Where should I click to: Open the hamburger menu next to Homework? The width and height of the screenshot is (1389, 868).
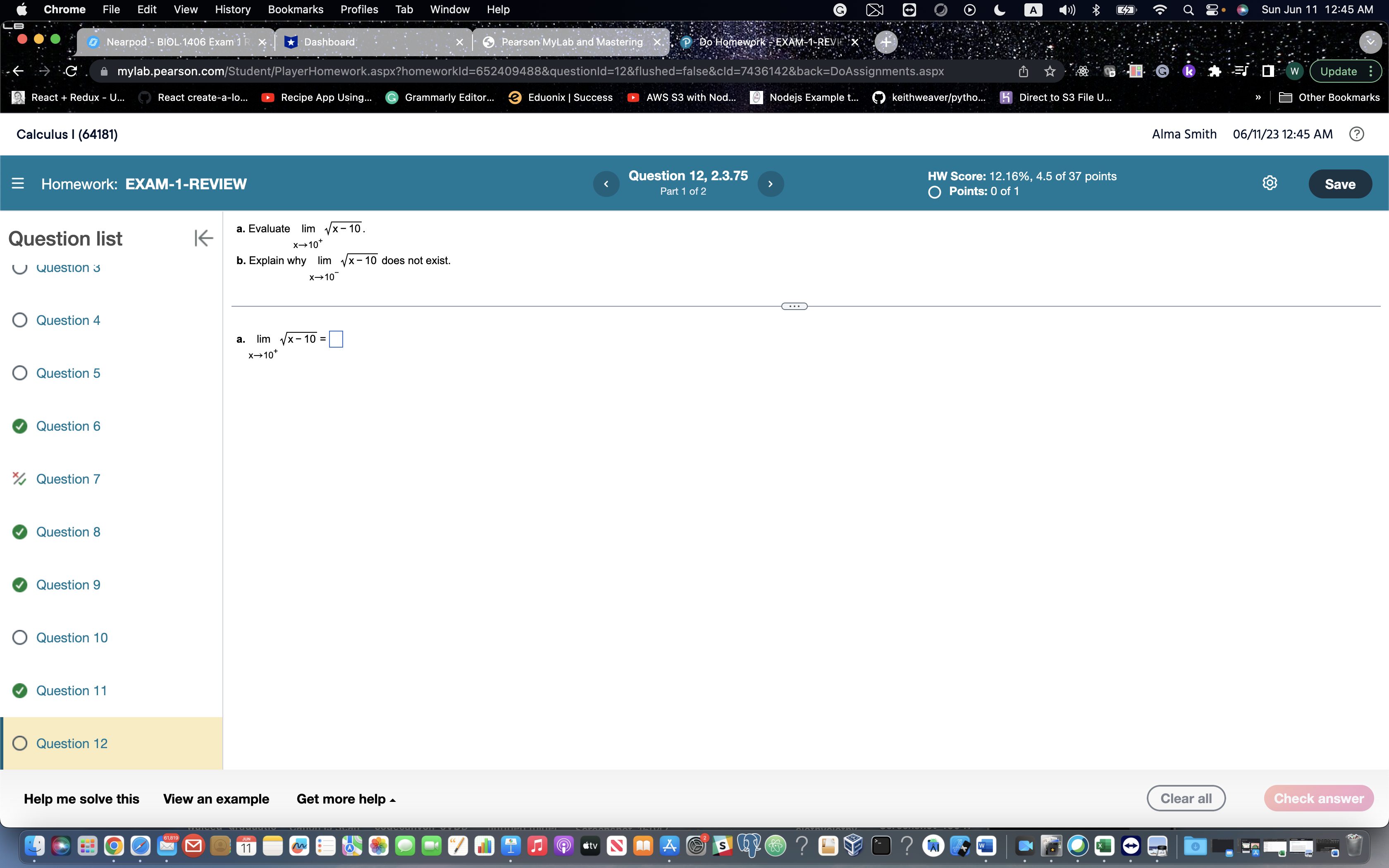18,183
